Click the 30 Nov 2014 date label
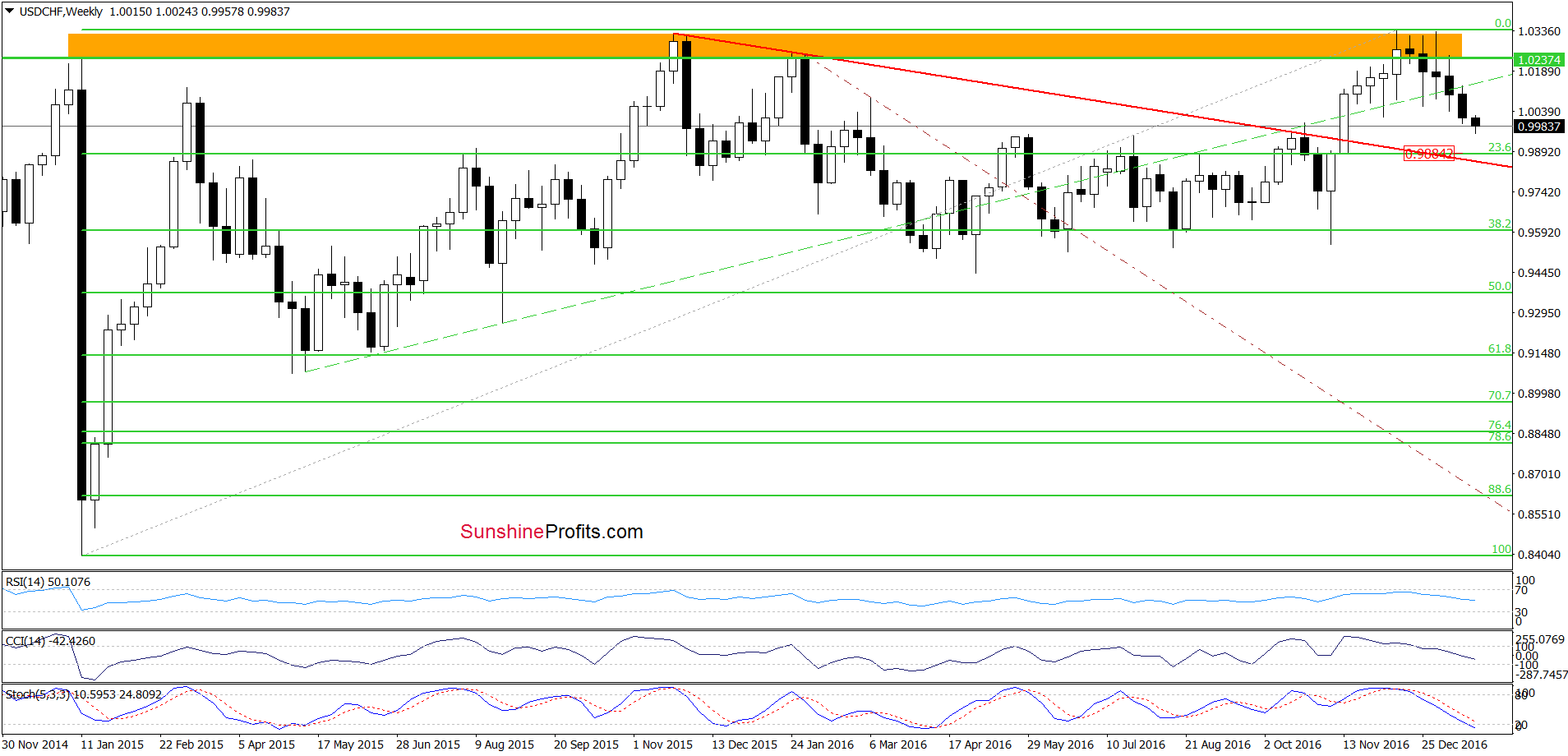Viewport: 1568px width, 756px height. tap(35, 744)
